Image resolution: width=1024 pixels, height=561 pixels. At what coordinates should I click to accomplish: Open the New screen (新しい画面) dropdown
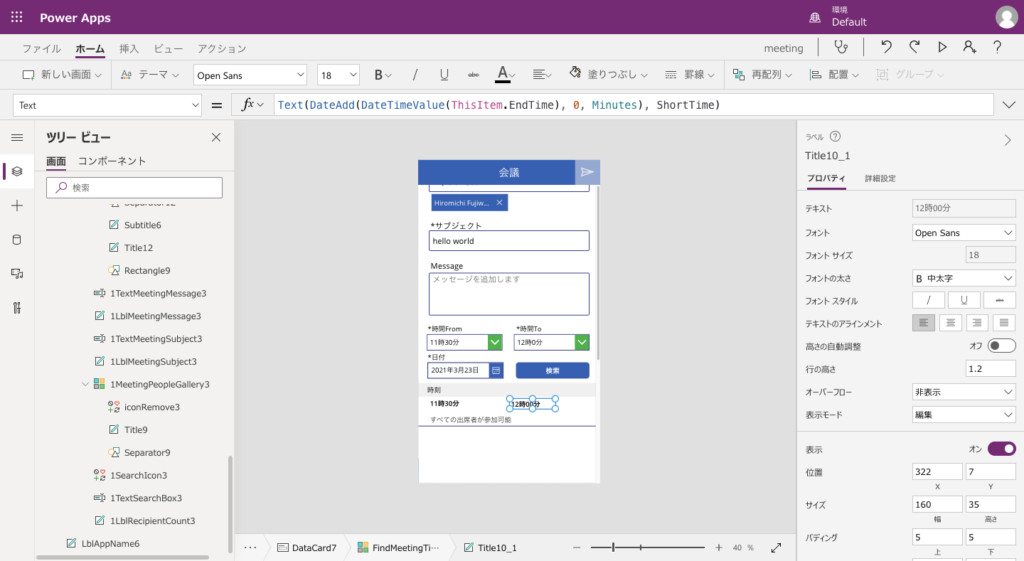tap(62, 74)
